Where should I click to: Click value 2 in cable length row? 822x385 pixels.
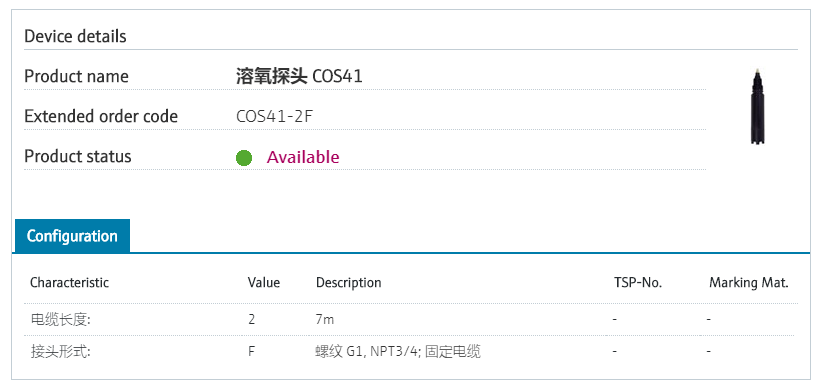pyautogui.click(x=252, y=319)
